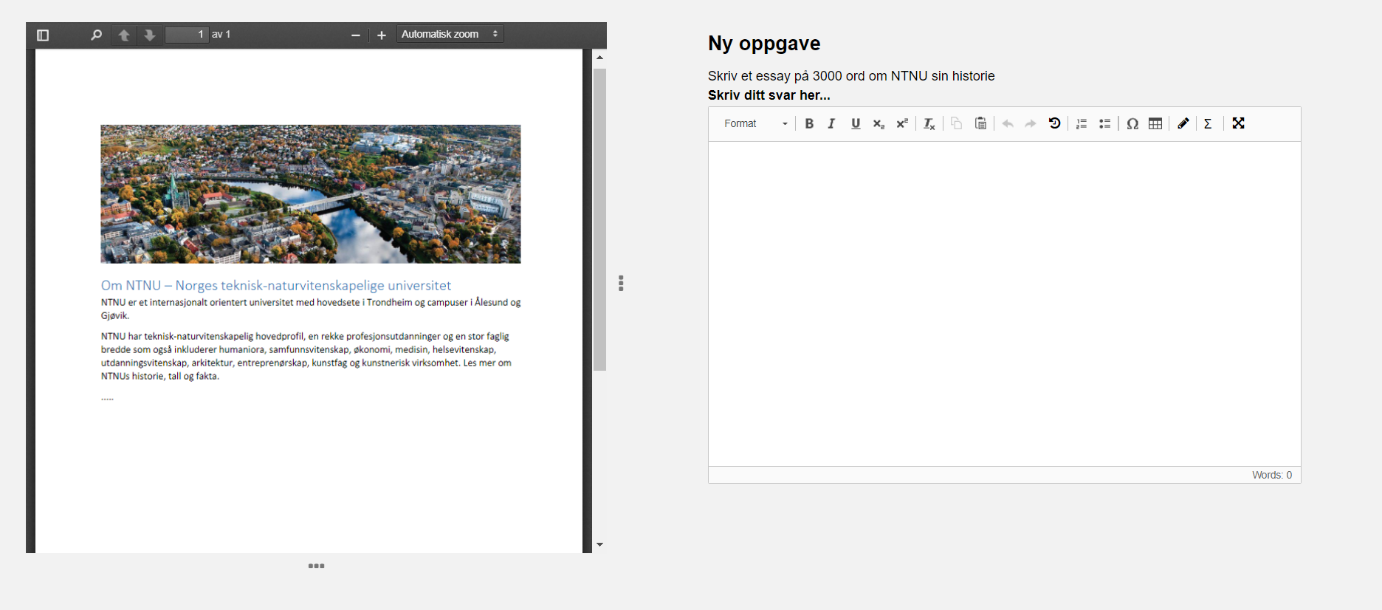Viewport: 1382px width, 610px height.
Task: Open the Format paragraph style dropdown
Action: point(755,124)
